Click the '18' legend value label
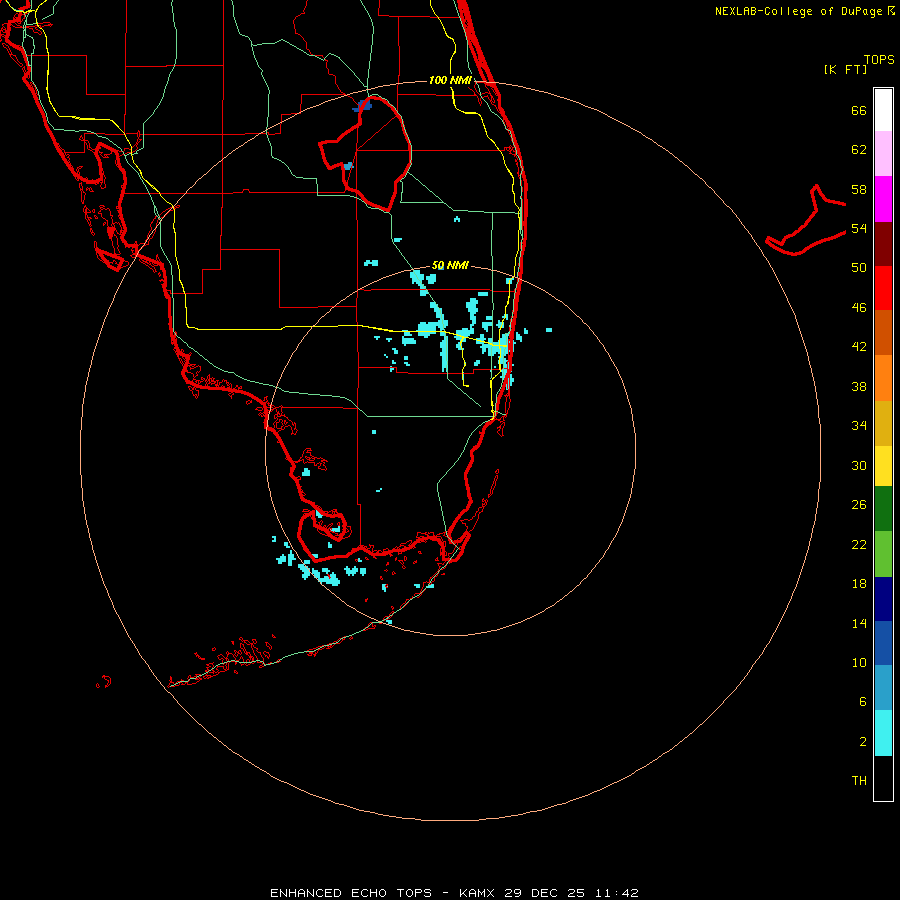The width and height of the screenshot is (900, 900). click(859, 583)
